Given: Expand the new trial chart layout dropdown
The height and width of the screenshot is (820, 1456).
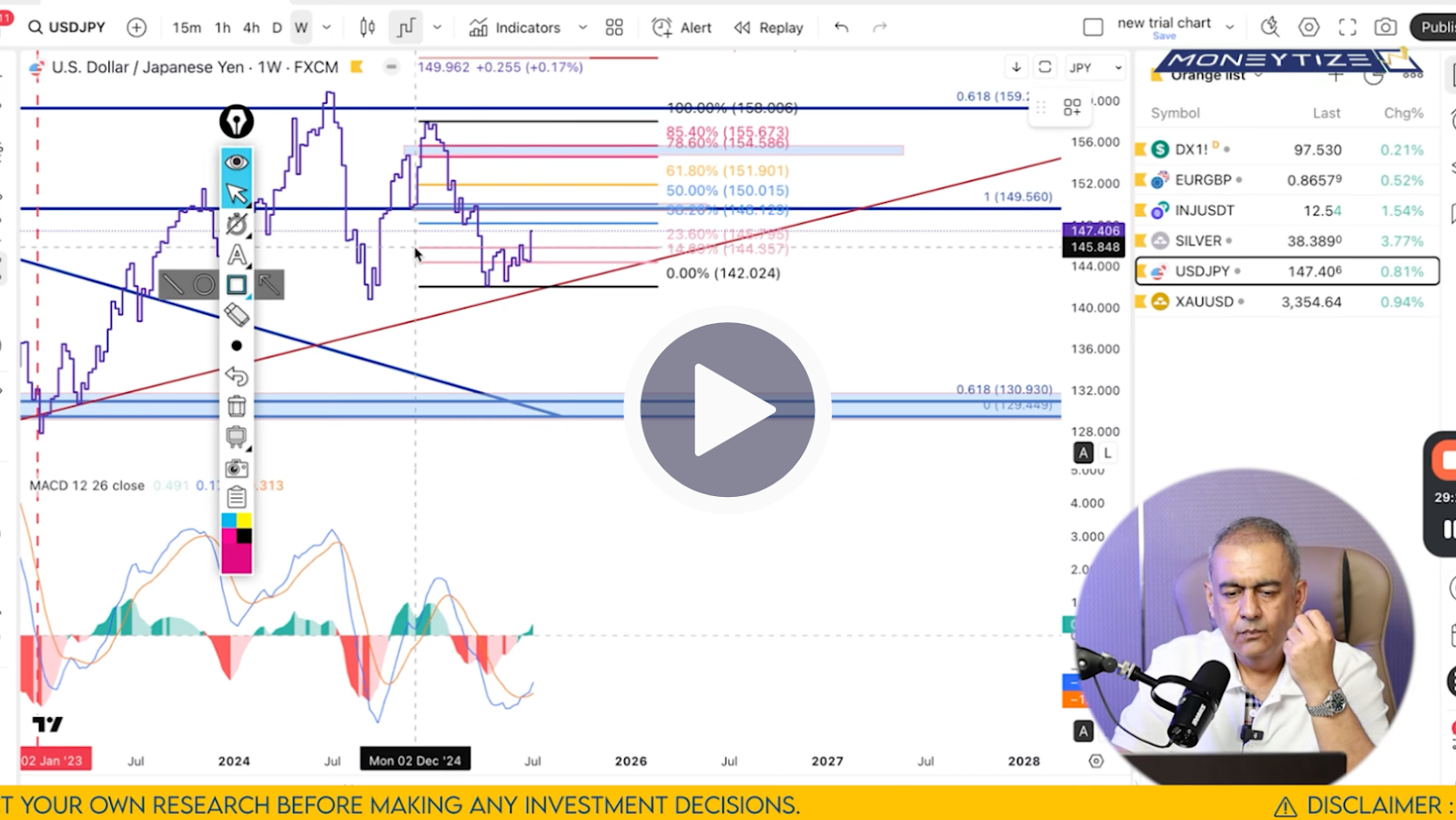Looking at the screenshot, I should pos(1230,26).
